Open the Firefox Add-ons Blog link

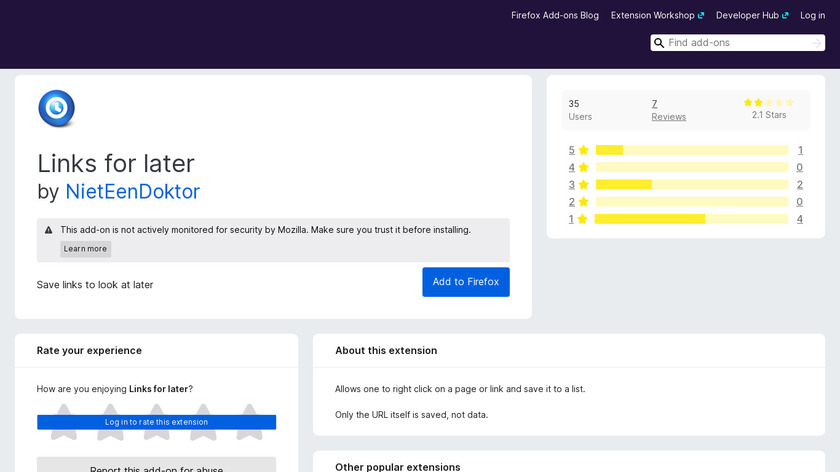(554, 15)
